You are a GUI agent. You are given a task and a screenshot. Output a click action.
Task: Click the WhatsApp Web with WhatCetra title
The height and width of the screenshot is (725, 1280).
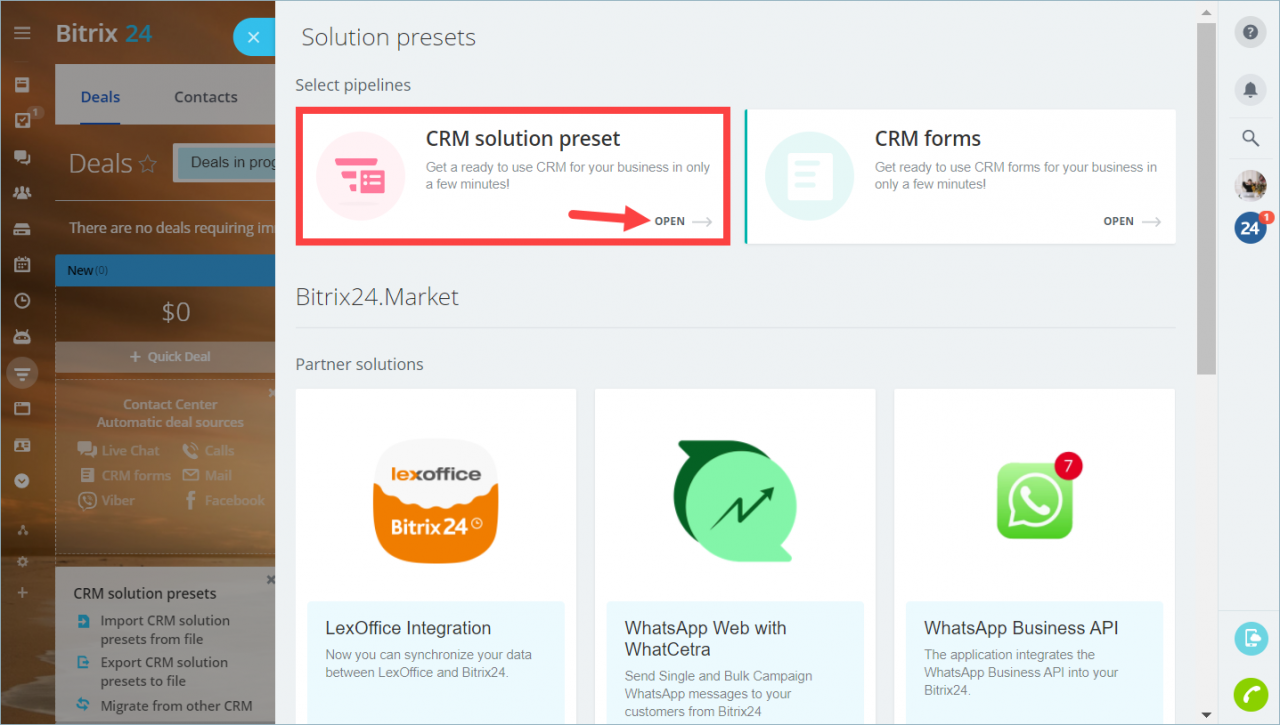click(706, 639)
